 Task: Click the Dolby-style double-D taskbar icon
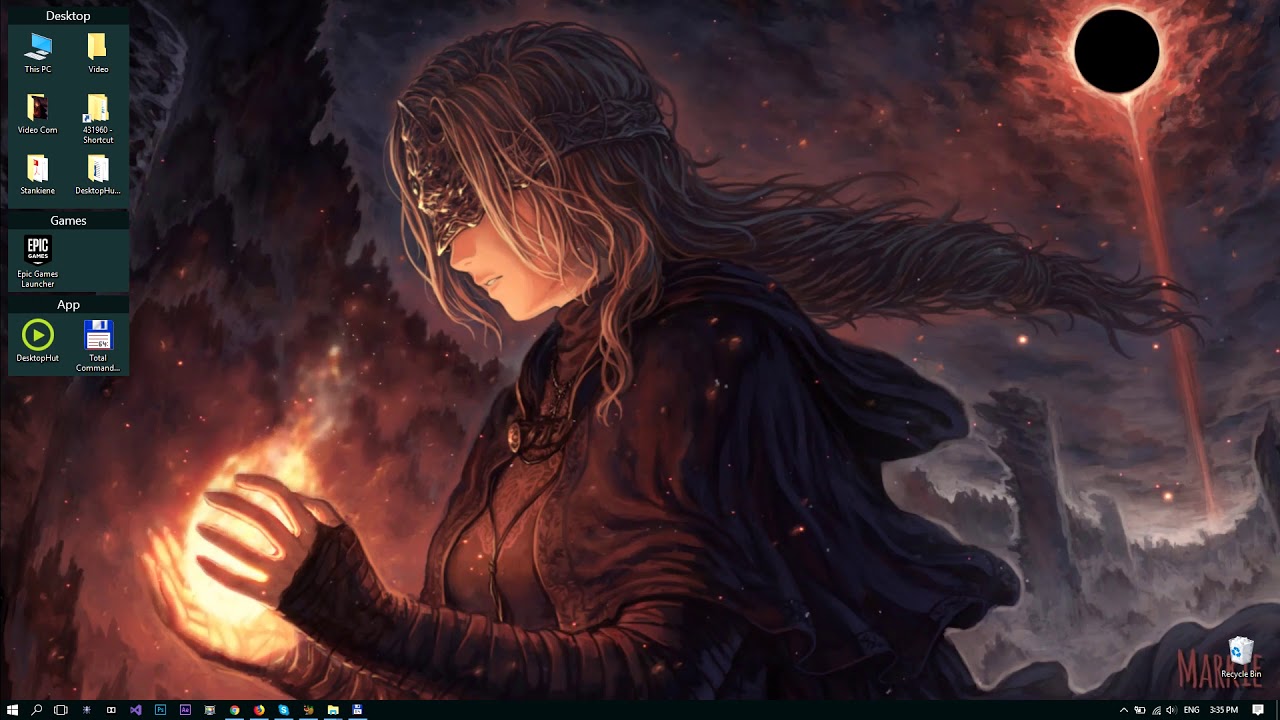(111, 710)
